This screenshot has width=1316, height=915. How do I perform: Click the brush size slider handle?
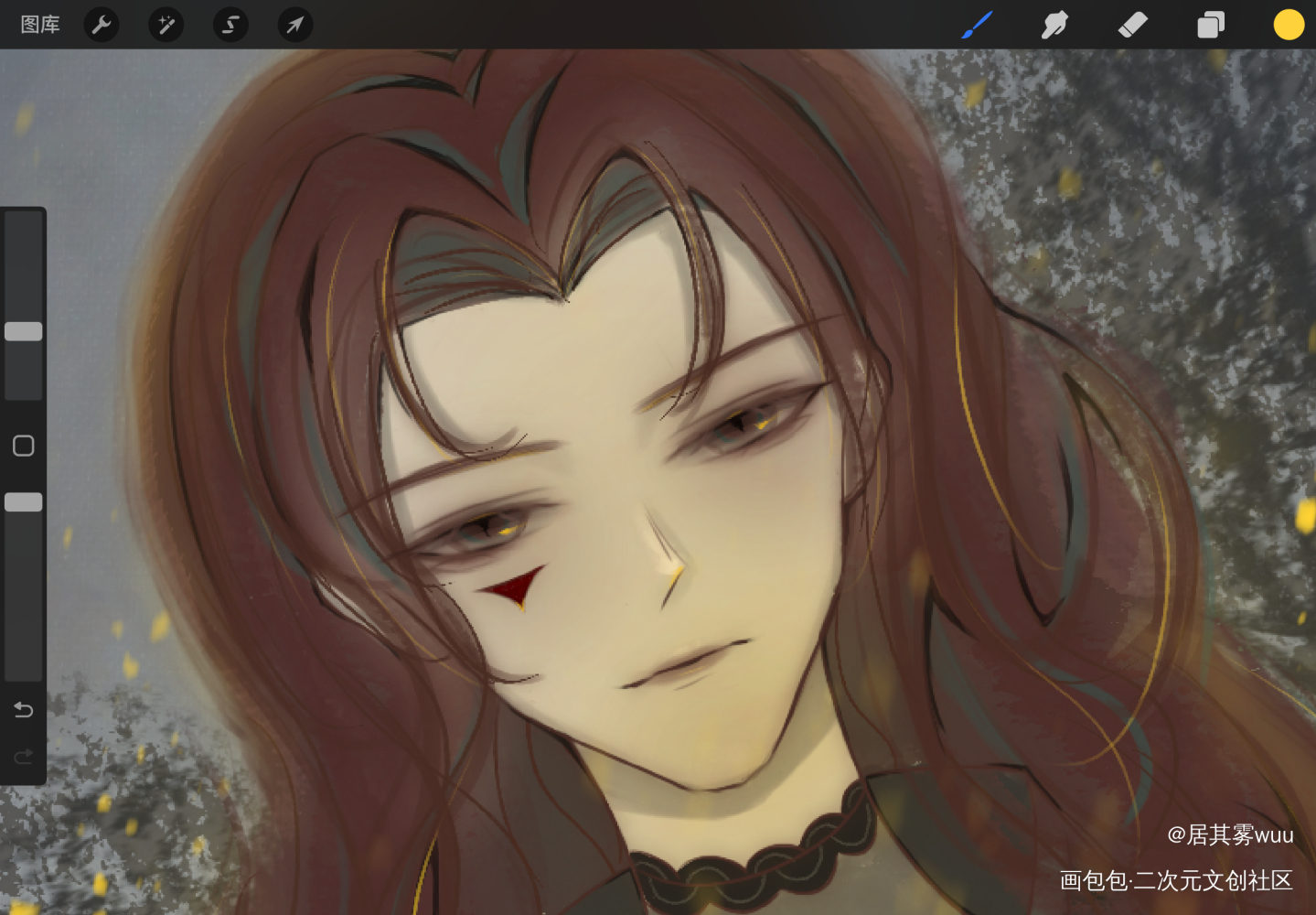tap(24, 331)
